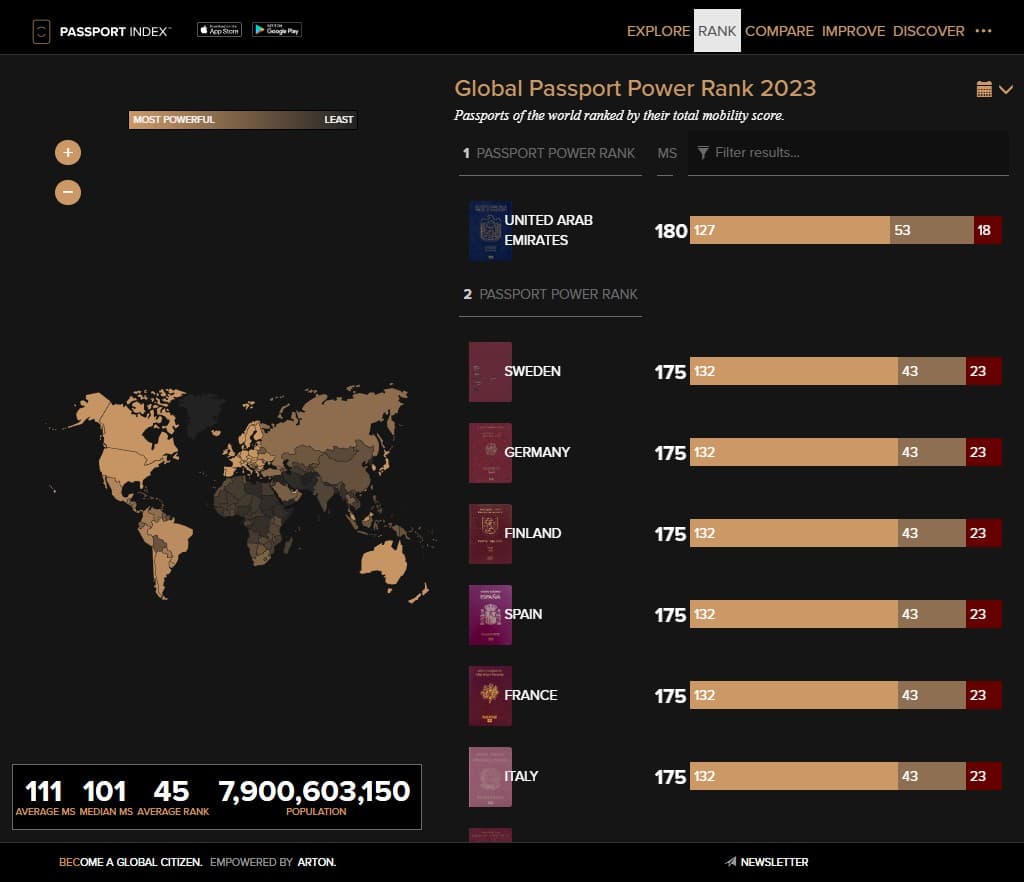Click Germany's dark red 23 bar segment
Screen dimensions: 1024x882
(x=983, y=452)
